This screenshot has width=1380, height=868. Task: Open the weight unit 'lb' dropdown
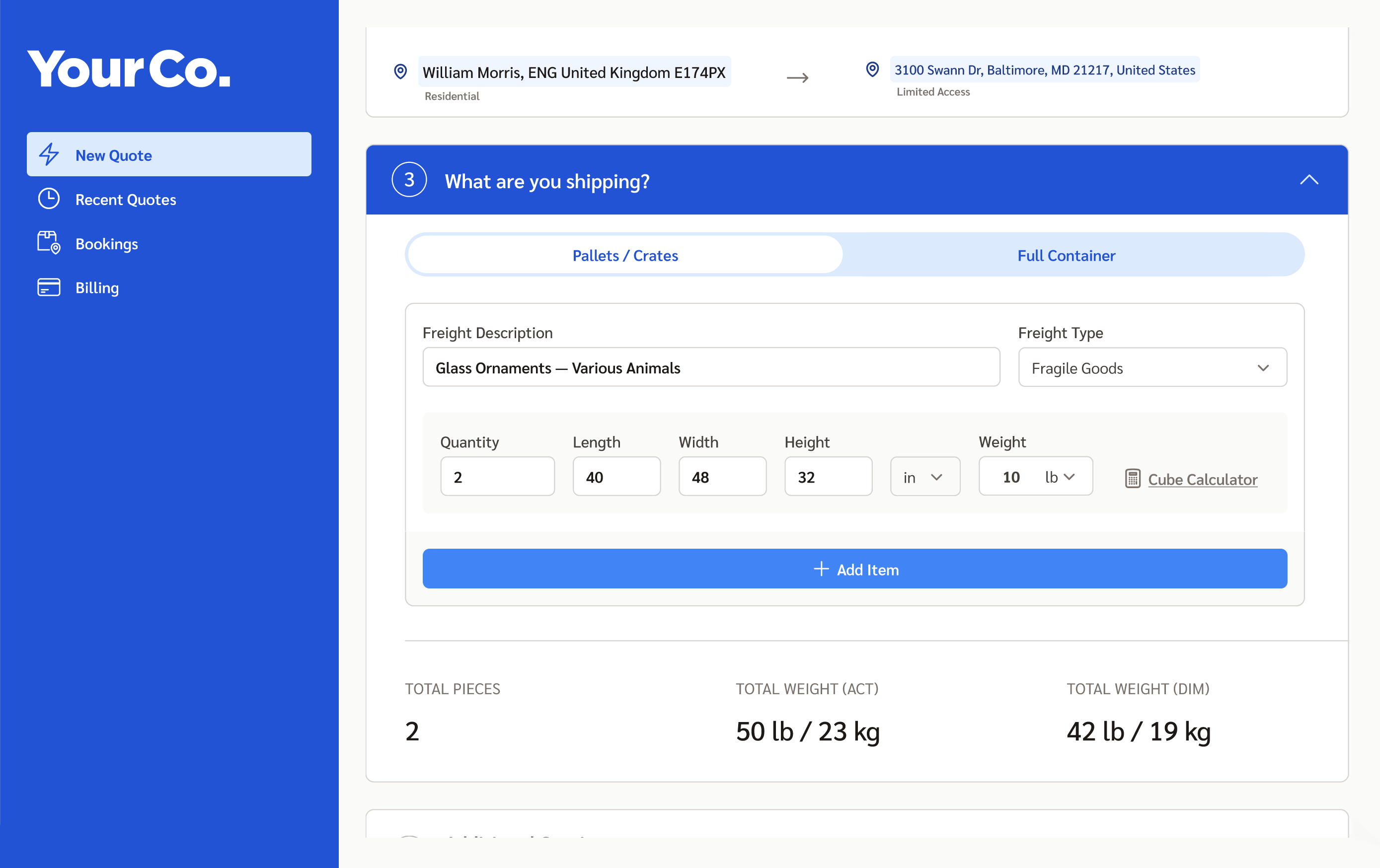coord(1060,477)
